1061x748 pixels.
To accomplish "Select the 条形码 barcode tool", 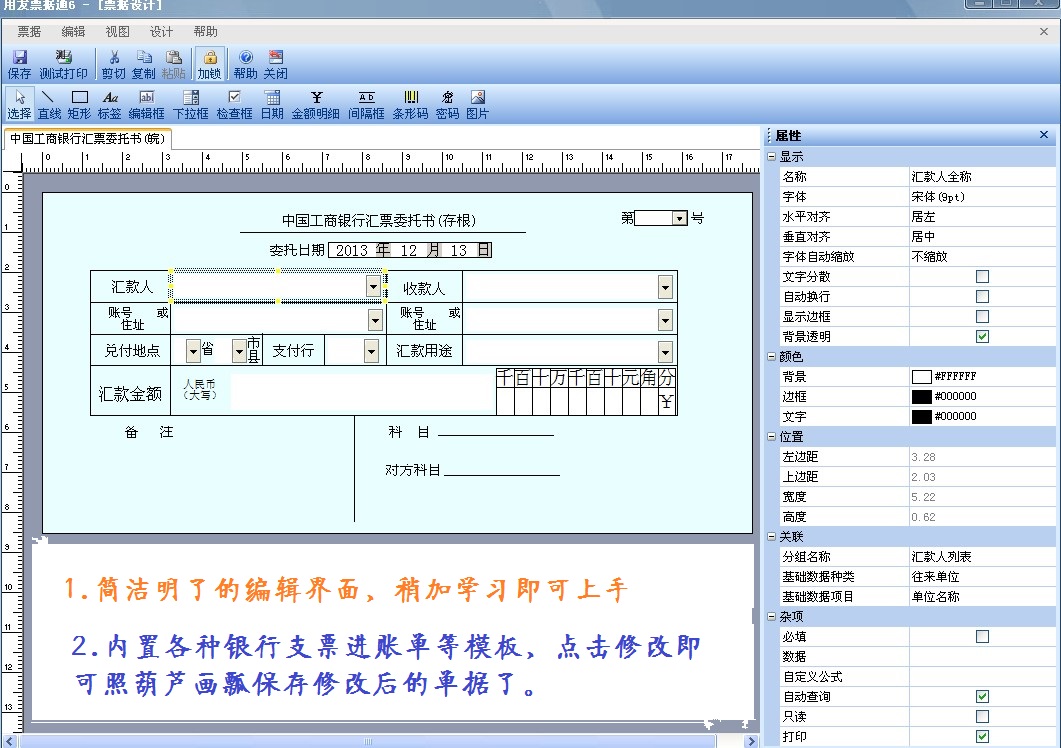I will pos(411,105).
